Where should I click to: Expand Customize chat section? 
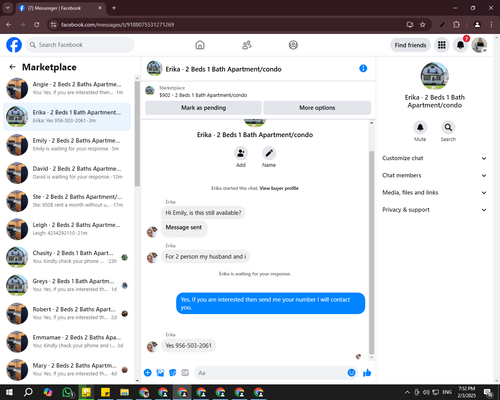pyautogui.click(x=434, y=158)
